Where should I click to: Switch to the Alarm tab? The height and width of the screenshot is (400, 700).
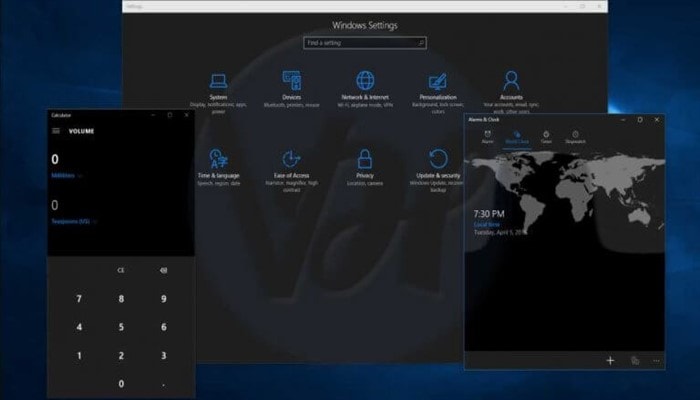pos(488,137)
